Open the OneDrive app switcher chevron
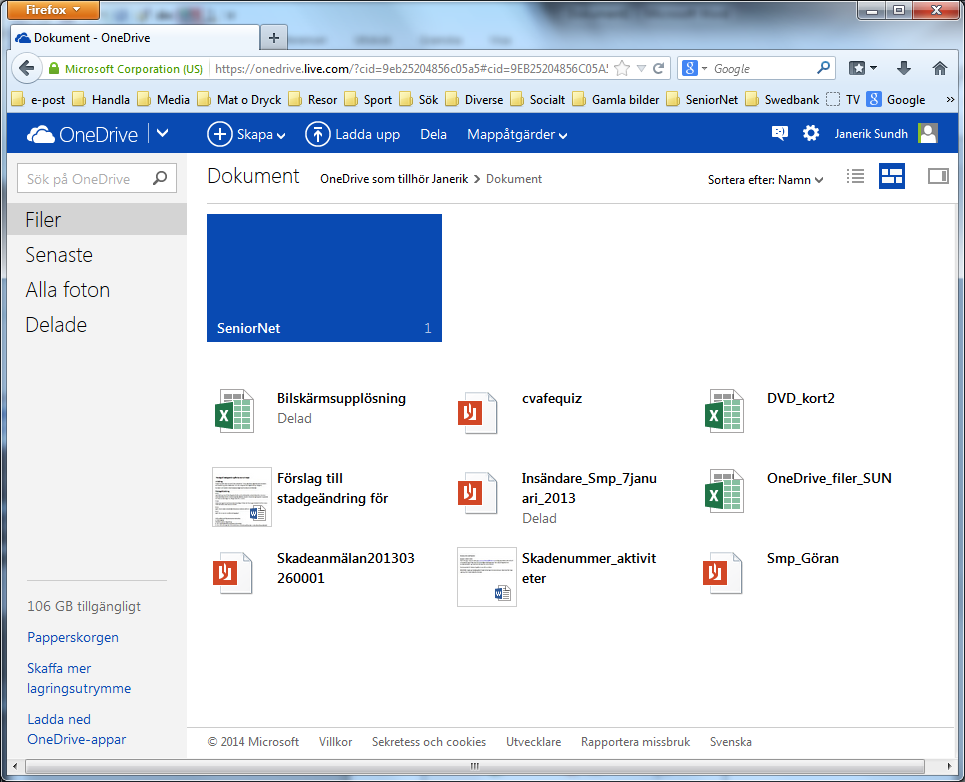This screenshot has height=782, width=965. pos(162,133)
